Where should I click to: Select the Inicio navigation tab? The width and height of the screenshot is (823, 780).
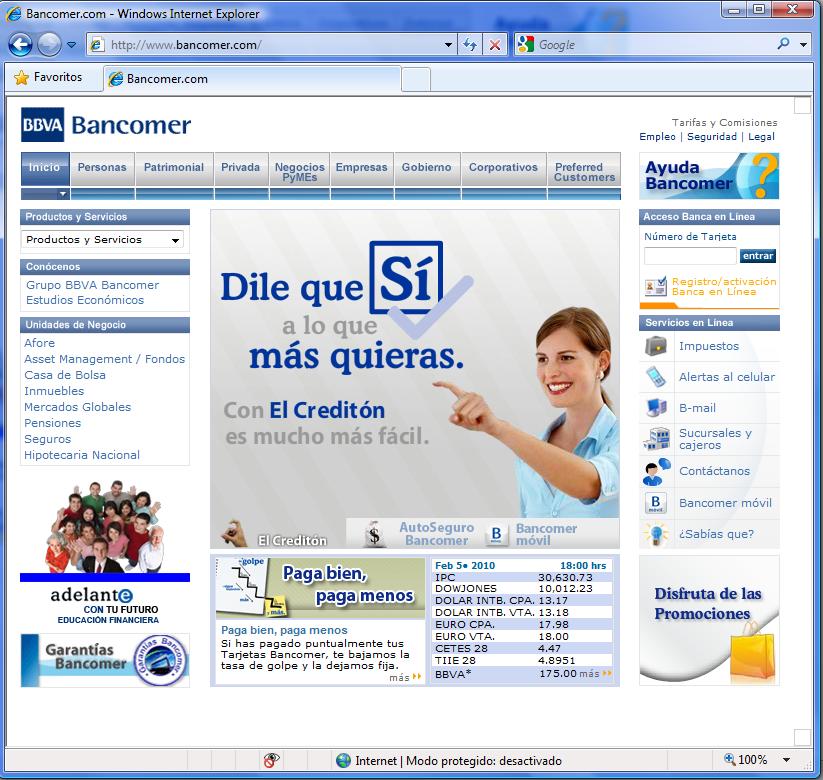(x=45, y=168)
